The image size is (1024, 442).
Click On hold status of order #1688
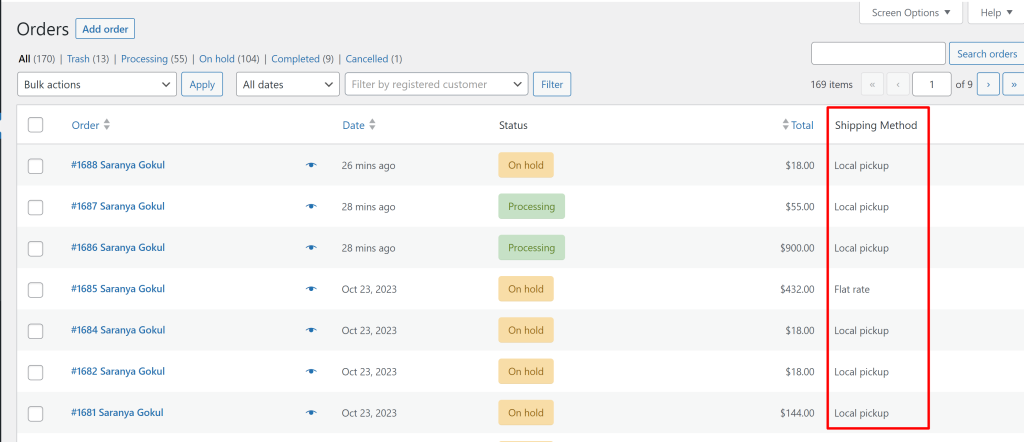[x=526, y=165]
